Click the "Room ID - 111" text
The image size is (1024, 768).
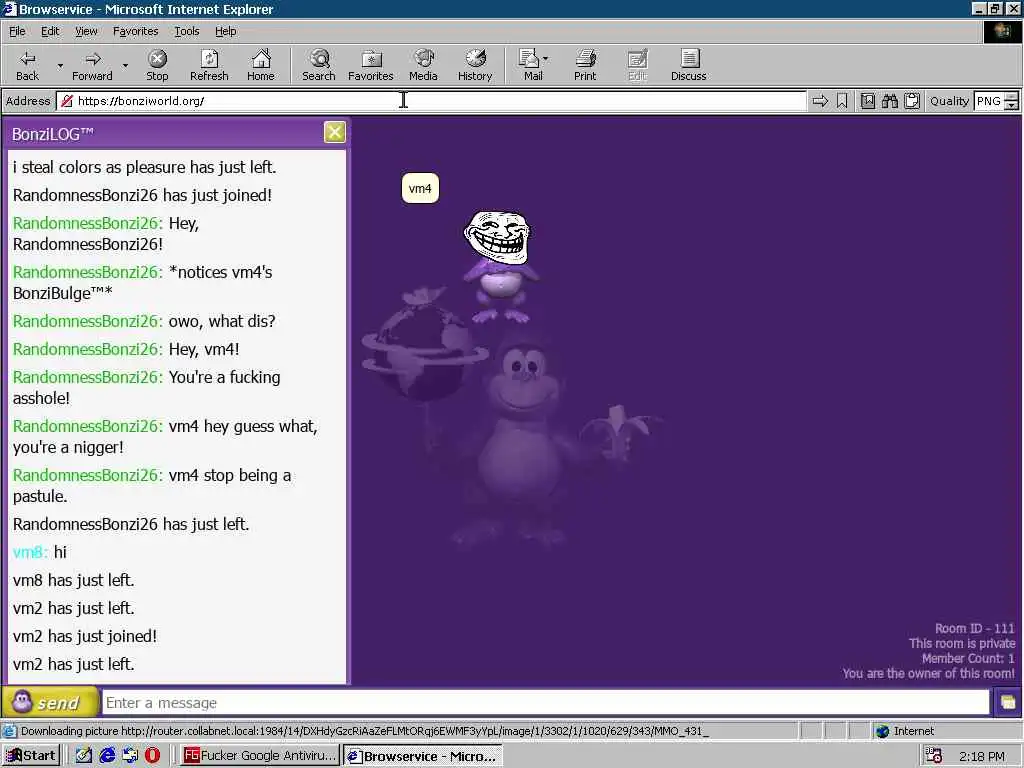(974, 628)
